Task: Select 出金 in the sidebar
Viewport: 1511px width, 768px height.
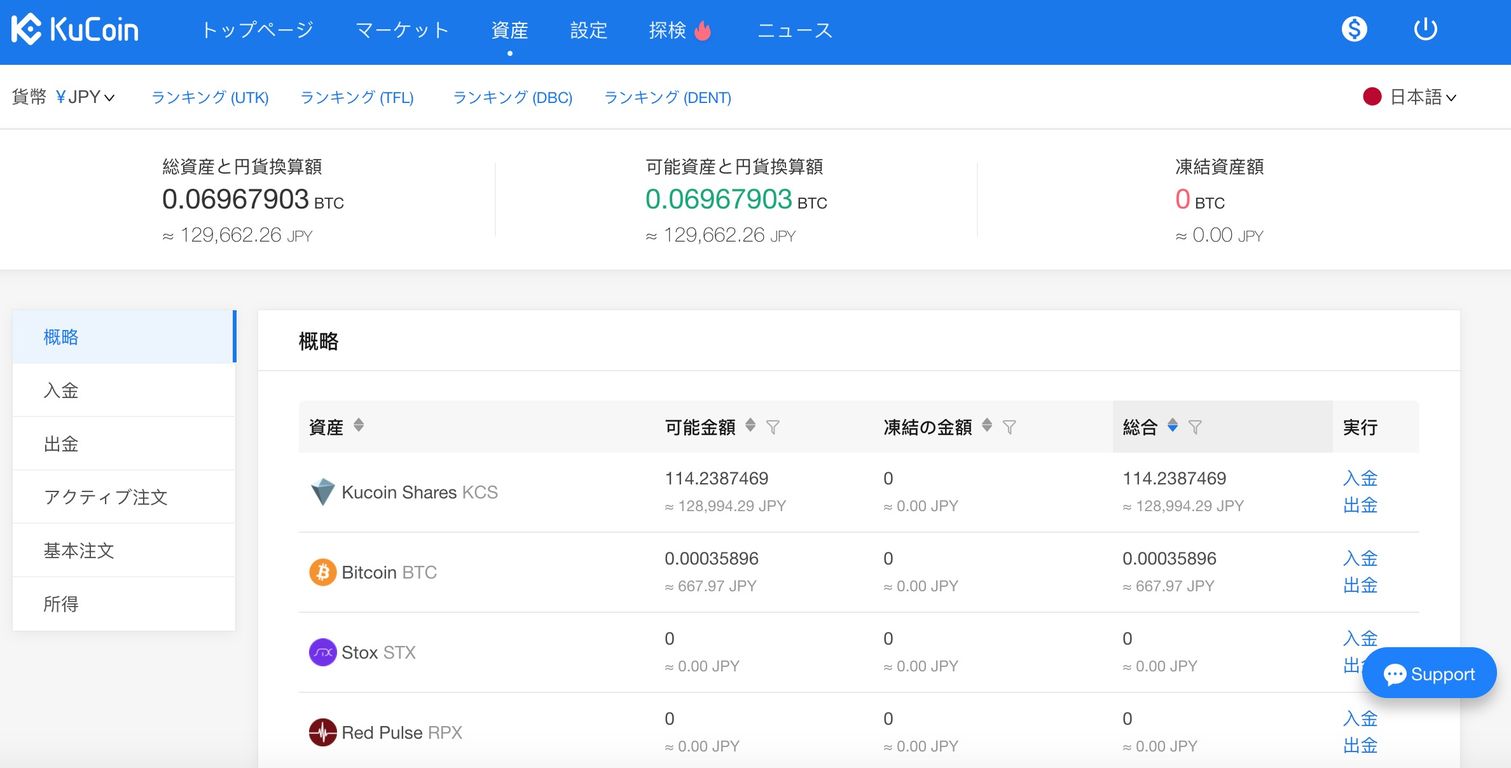Action: 124,444
